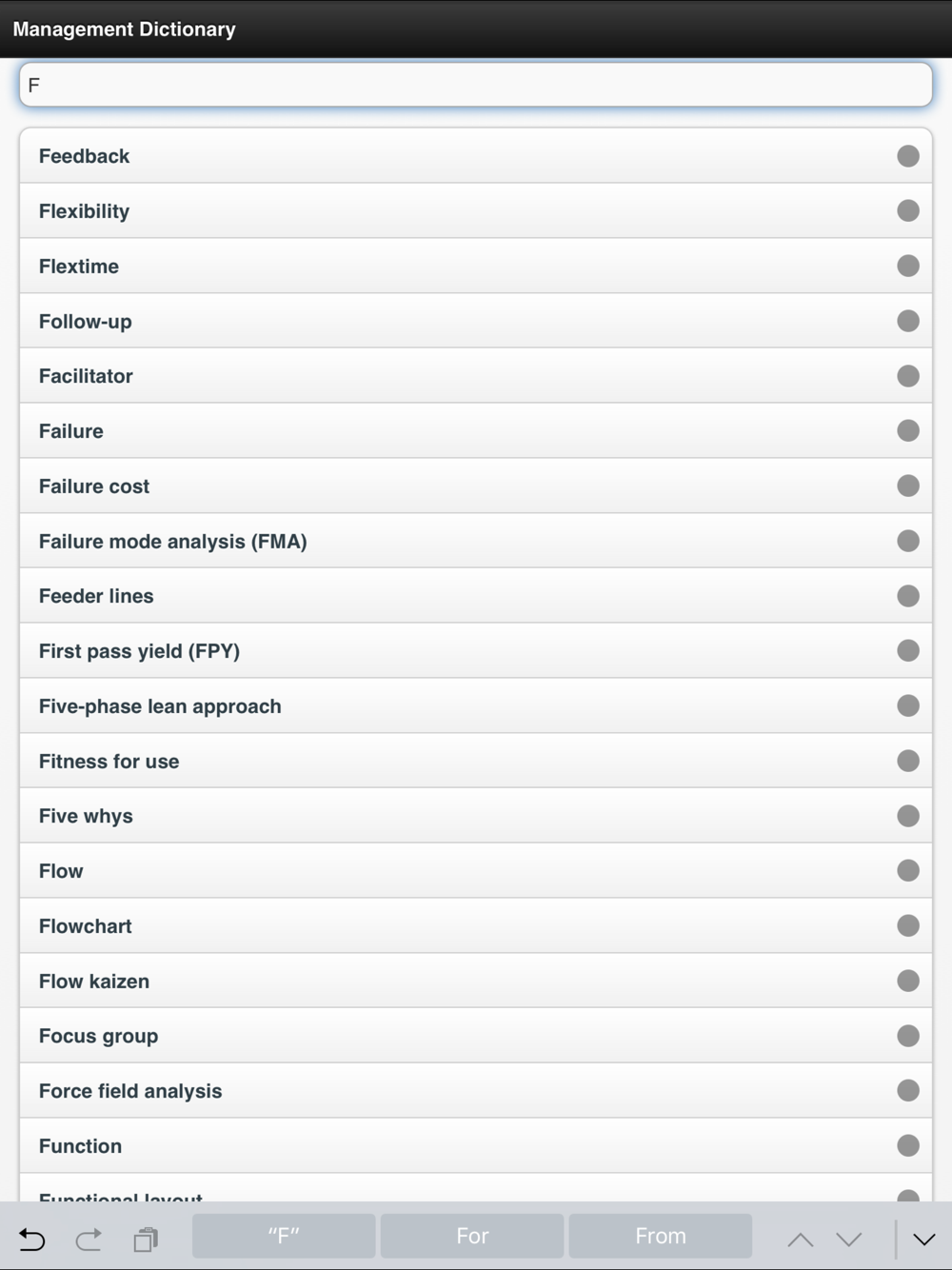Viewport: 952px width, 1270px height.
Task: Tap the gray dot beside Feedback
Action: (908, 156)
